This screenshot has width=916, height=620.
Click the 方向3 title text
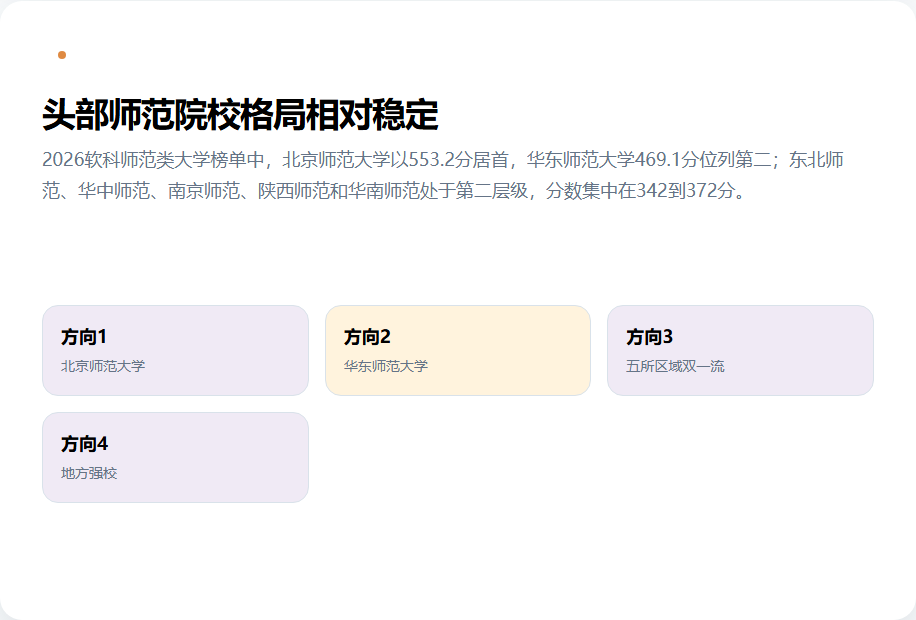coord(650,337)
